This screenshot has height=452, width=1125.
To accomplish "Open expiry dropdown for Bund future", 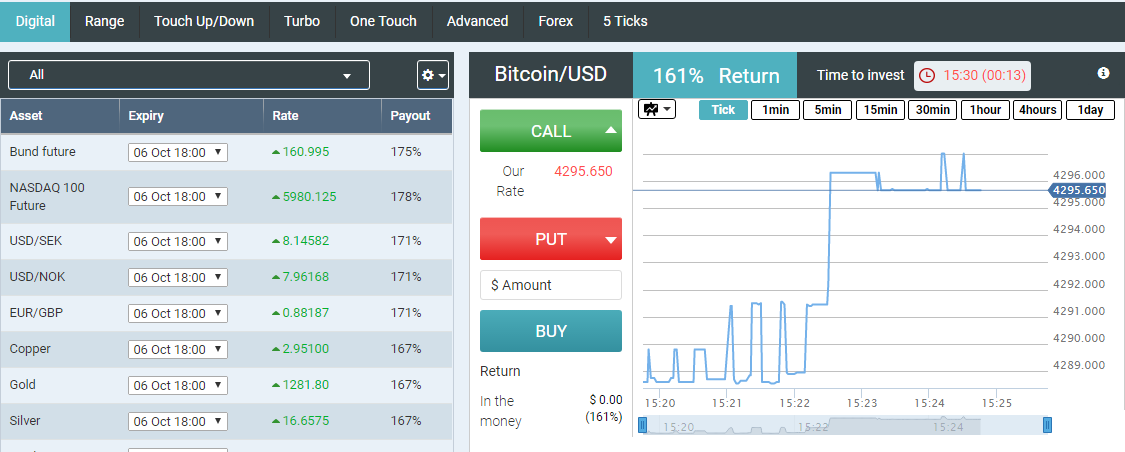I will 178,152.
